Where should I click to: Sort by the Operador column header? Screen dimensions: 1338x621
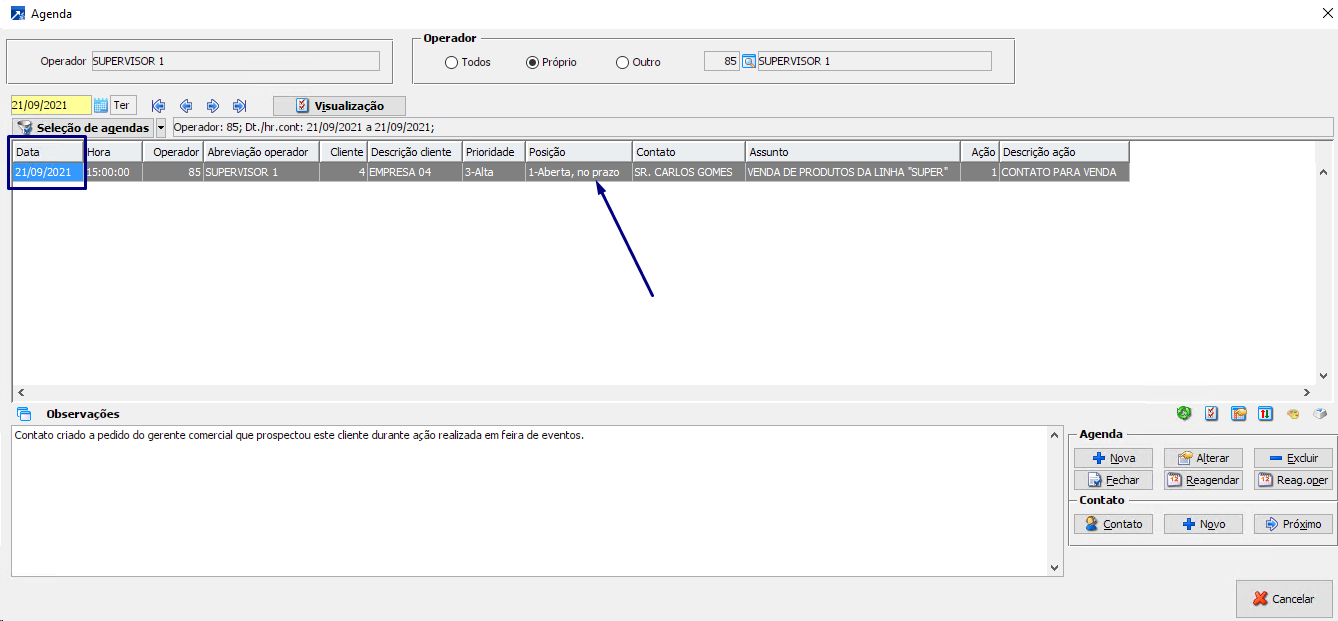tap(172, 152)
